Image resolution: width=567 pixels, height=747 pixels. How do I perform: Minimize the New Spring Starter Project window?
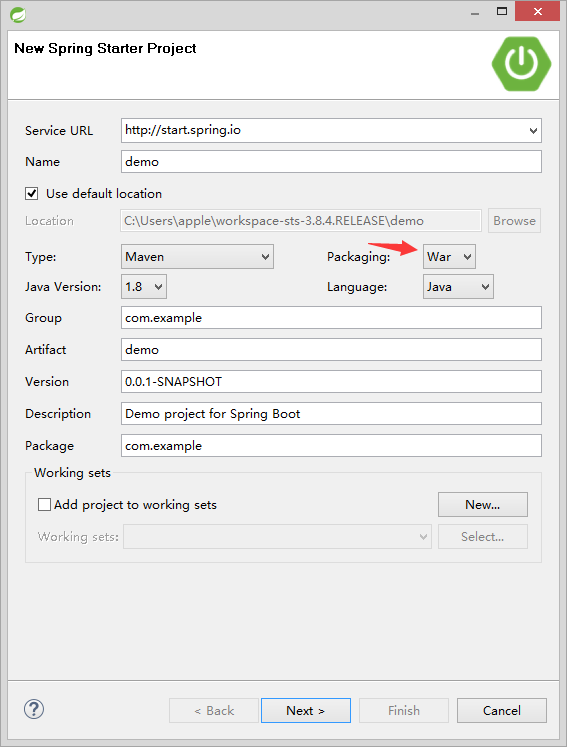[x=475, y=13]
